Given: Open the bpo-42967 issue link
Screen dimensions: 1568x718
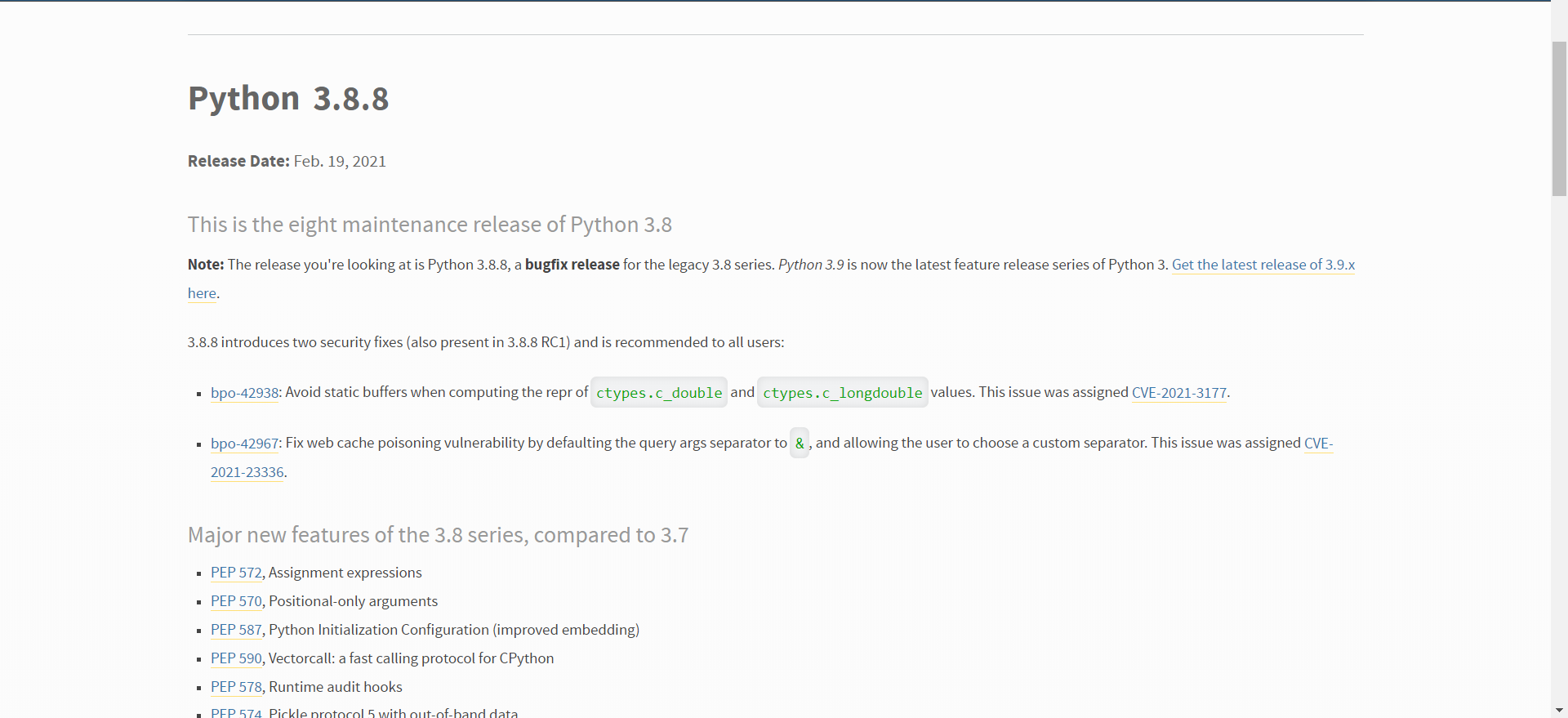Looking at the screenshot, I should pos(245,444).
